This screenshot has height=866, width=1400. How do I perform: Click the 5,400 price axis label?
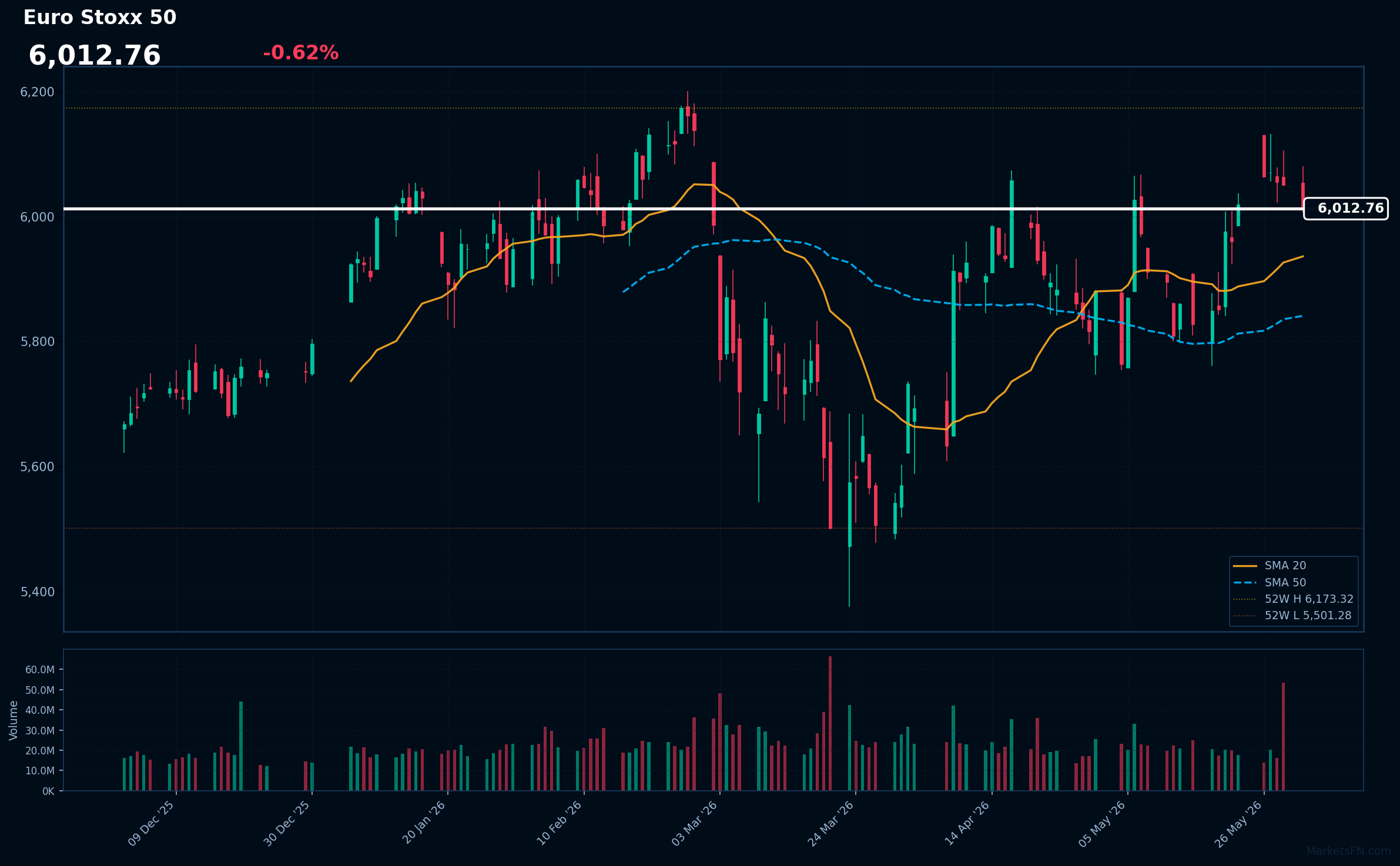37,592
